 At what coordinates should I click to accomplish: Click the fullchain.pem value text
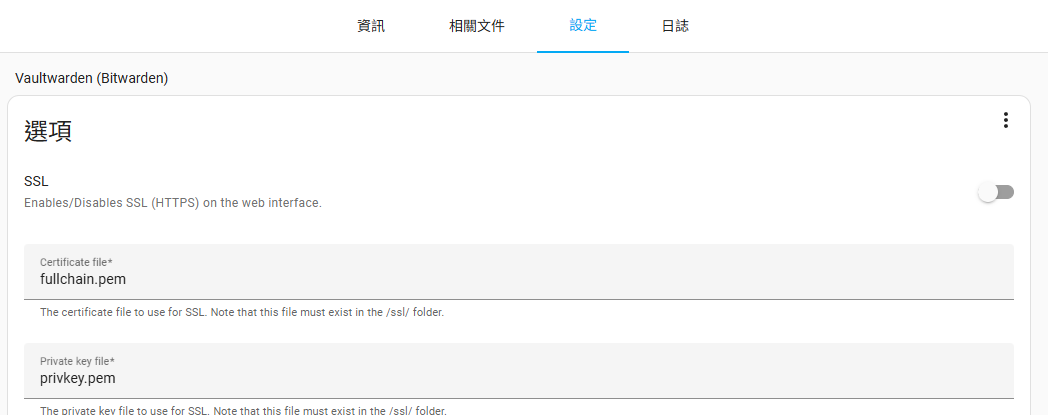click(83, 279)
